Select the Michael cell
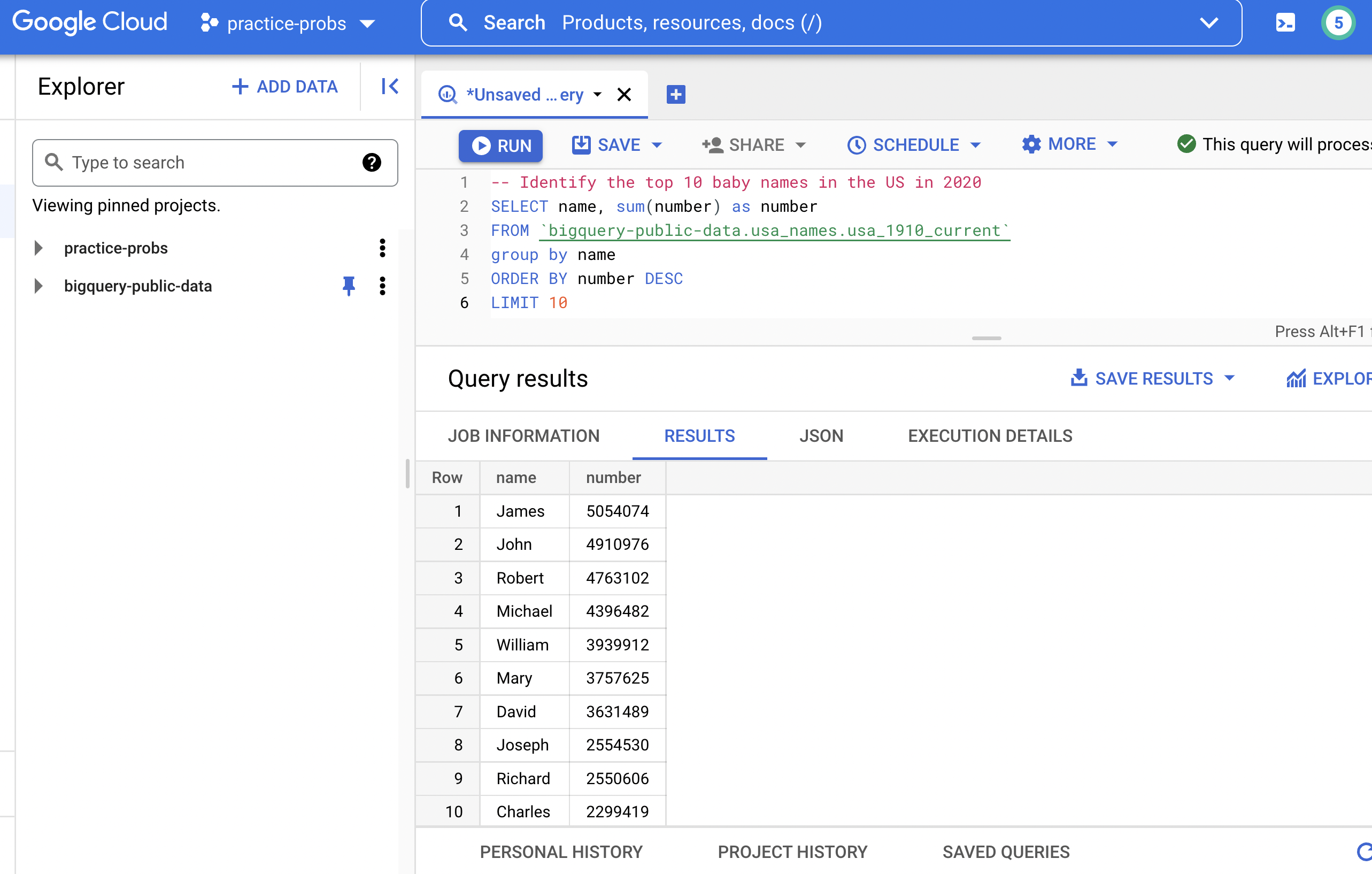1372x874 pixels. tap(524, 611)
